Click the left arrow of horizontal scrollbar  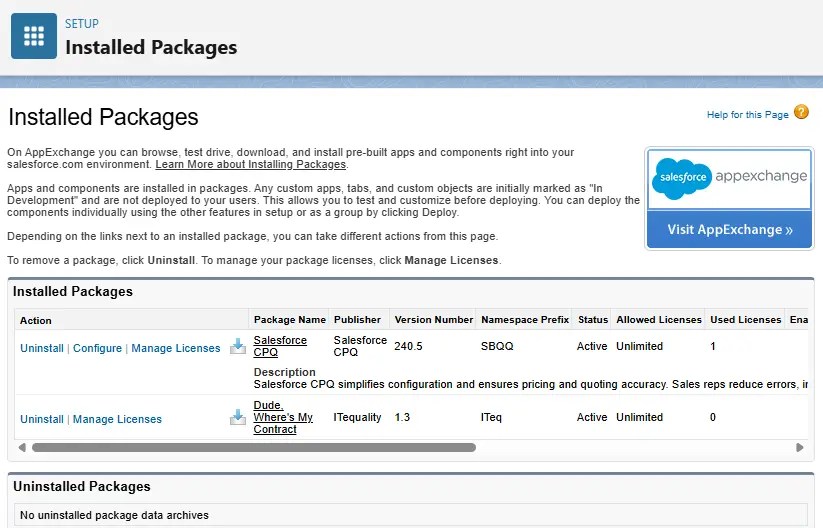click(22, 448)
